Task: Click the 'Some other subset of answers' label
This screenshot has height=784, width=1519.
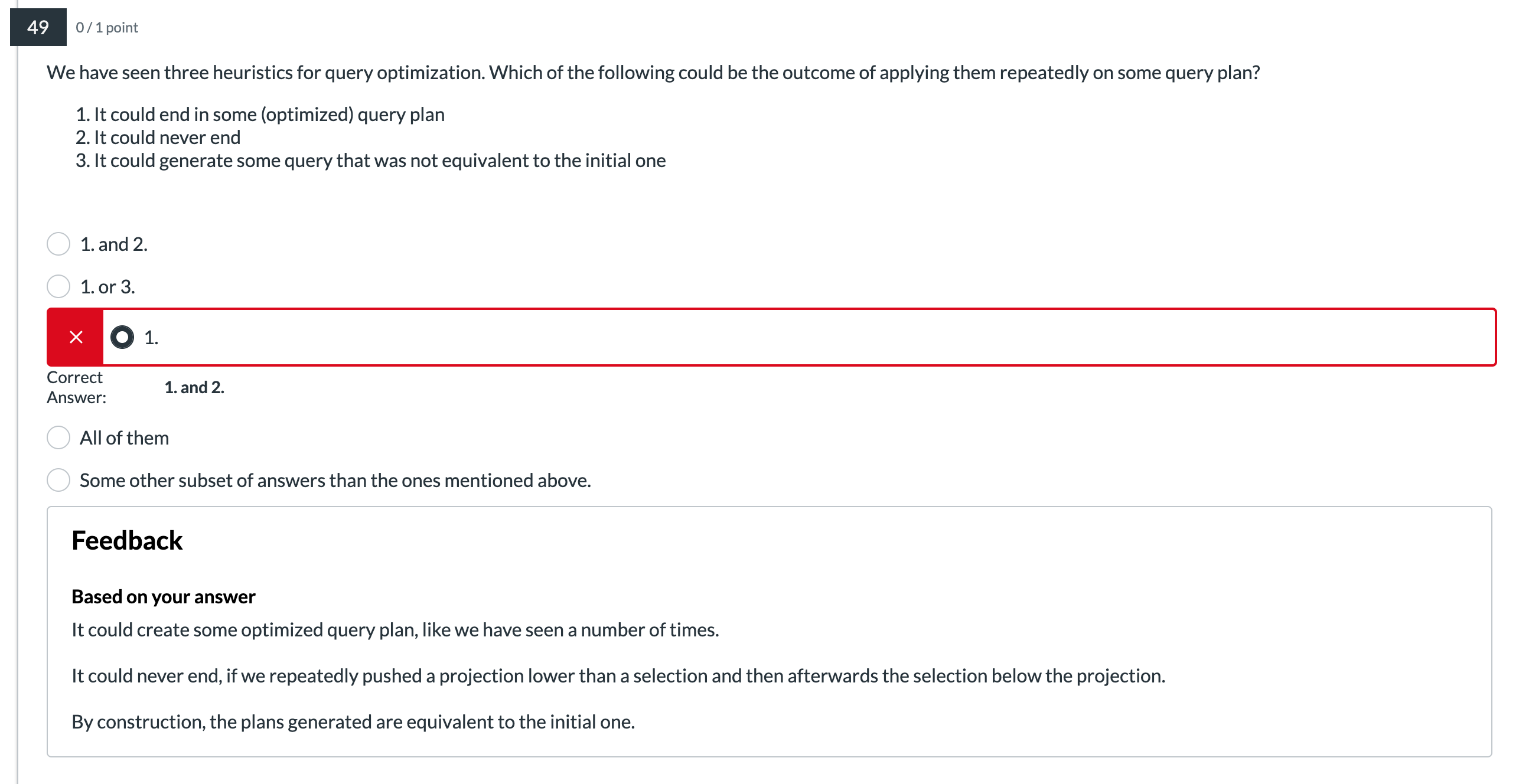Action: (x=335, y=480)
